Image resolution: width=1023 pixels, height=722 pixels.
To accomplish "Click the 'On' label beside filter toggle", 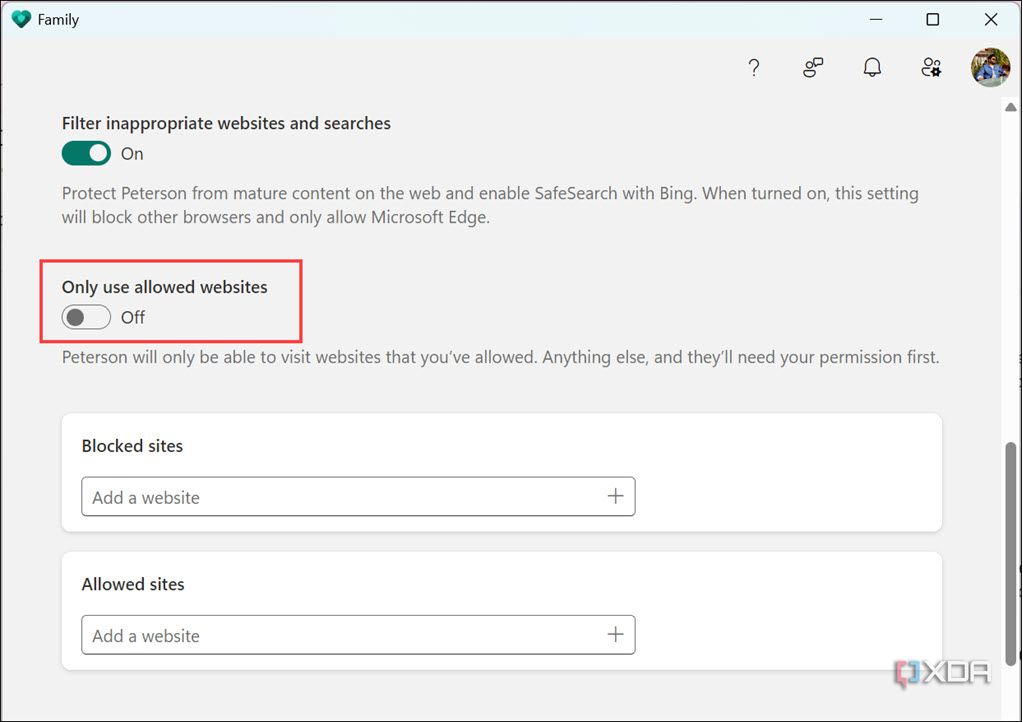I will click(132, 154).
